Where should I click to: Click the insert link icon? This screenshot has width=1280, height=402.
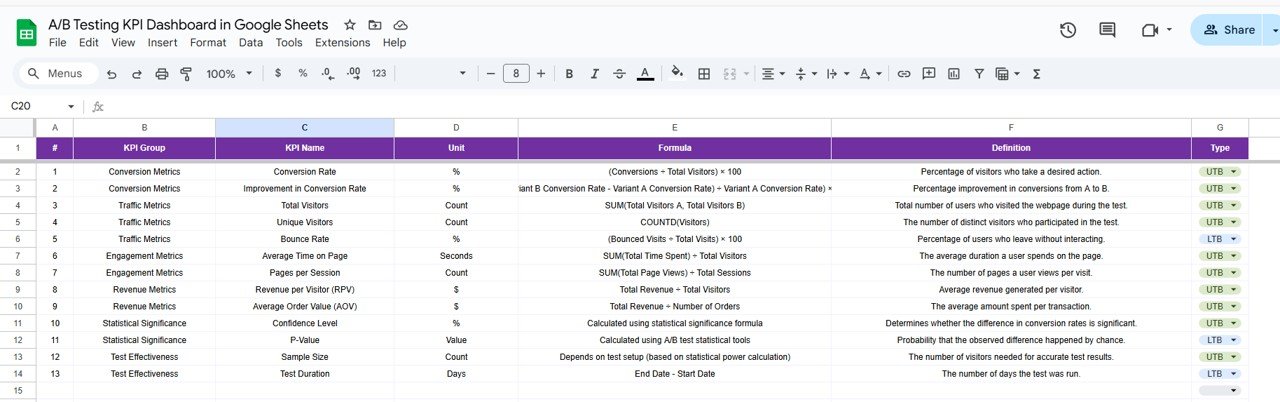click(x=904, y=74)
